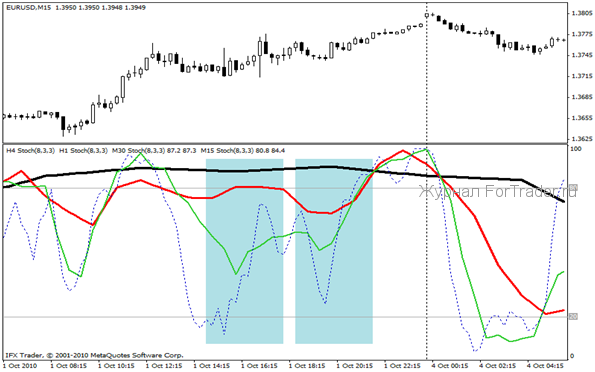Select the M30 Stoch(8,3,3) 87.2 87.3 label
The width and height of the screenshot is (595, 372).
[x=154, y=151]
